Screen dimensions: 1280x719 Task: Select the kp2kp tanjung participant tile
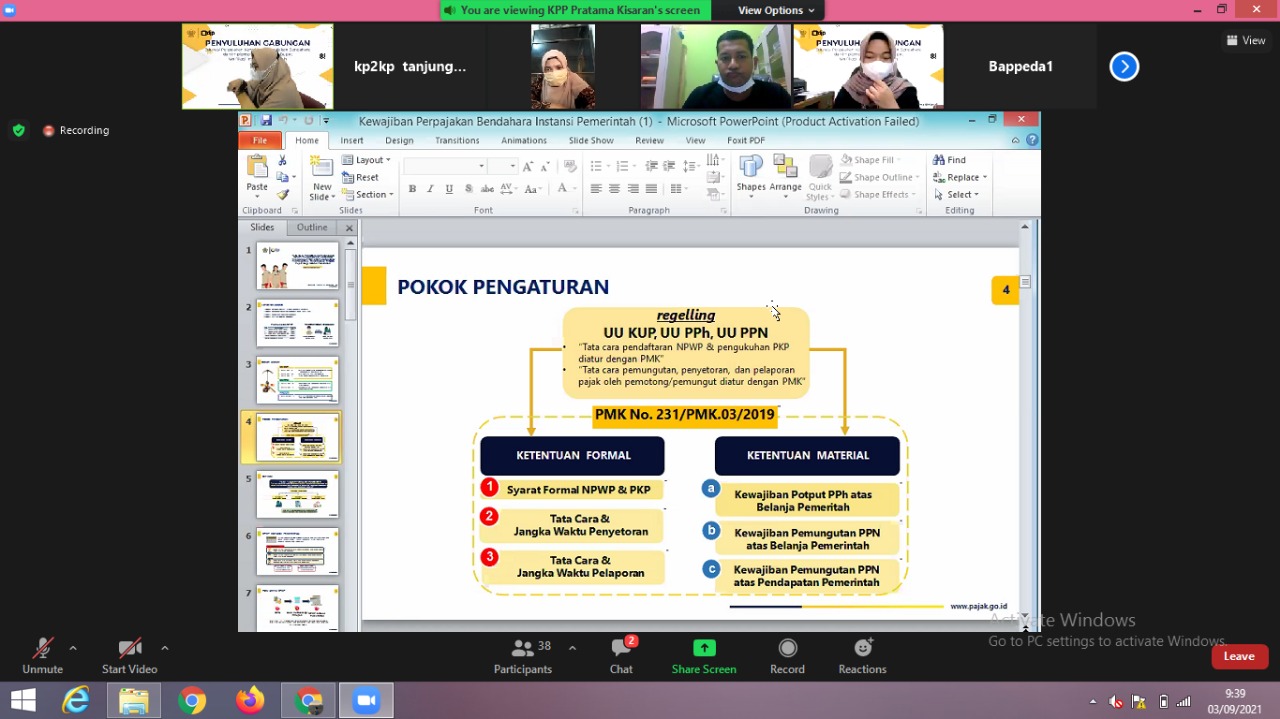[410, 67]
